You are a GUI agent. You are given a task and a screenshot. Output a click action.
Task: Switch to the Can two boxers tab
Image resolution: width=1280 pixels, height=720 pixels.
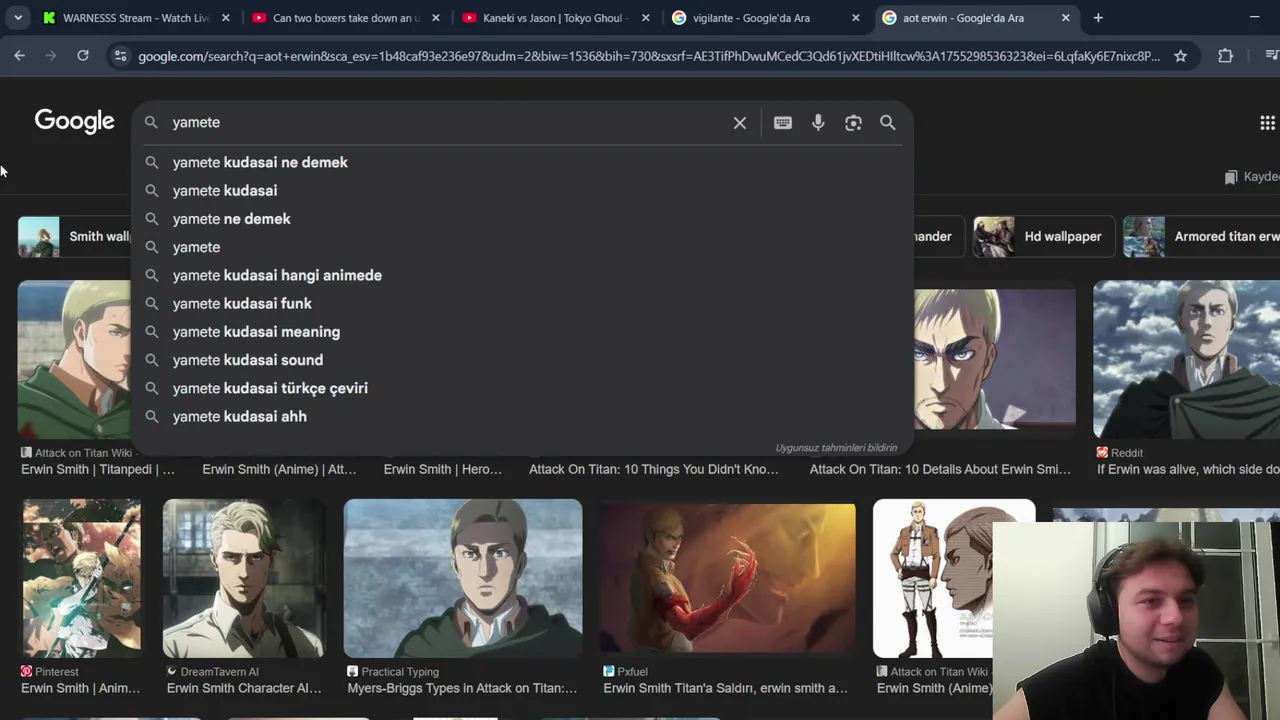pos(346,17)
